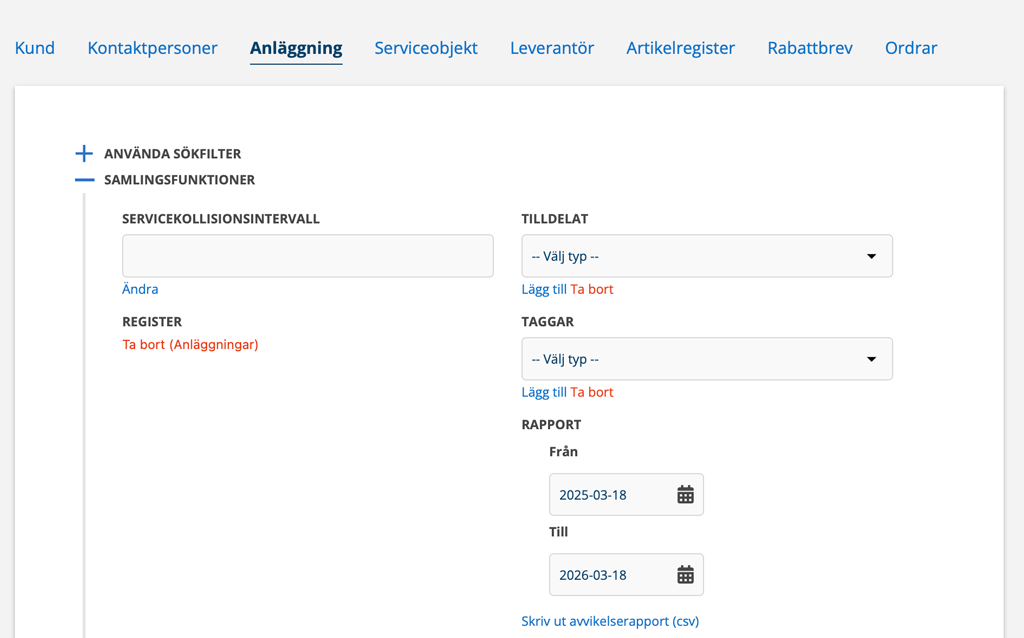Open the calendar picker for Till date
This screenshot has width=1024, height=638.
tap(685, 575)
